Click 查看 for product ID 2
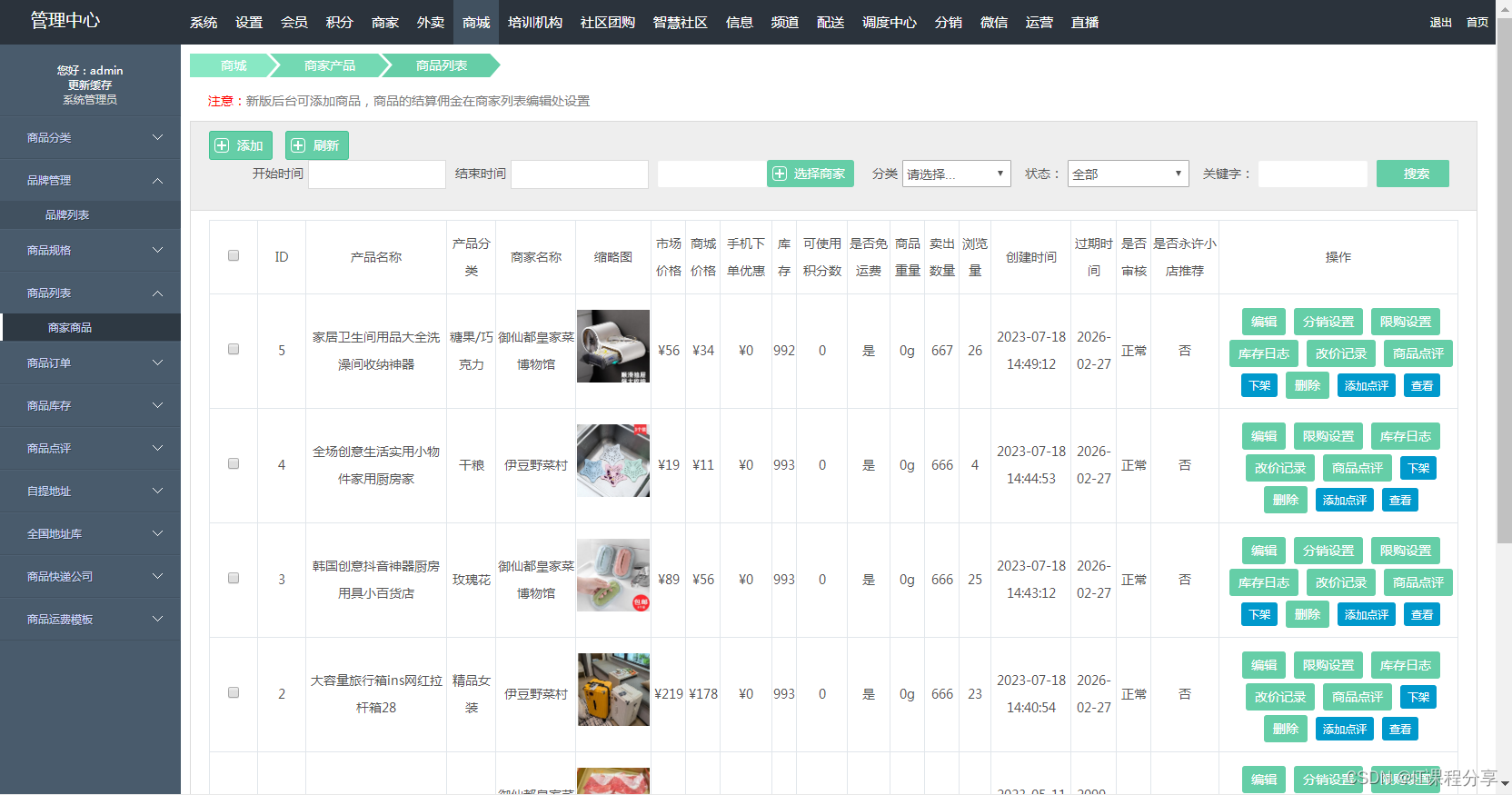Screen dimensions: 1512x795 (x=1400, y=730)
